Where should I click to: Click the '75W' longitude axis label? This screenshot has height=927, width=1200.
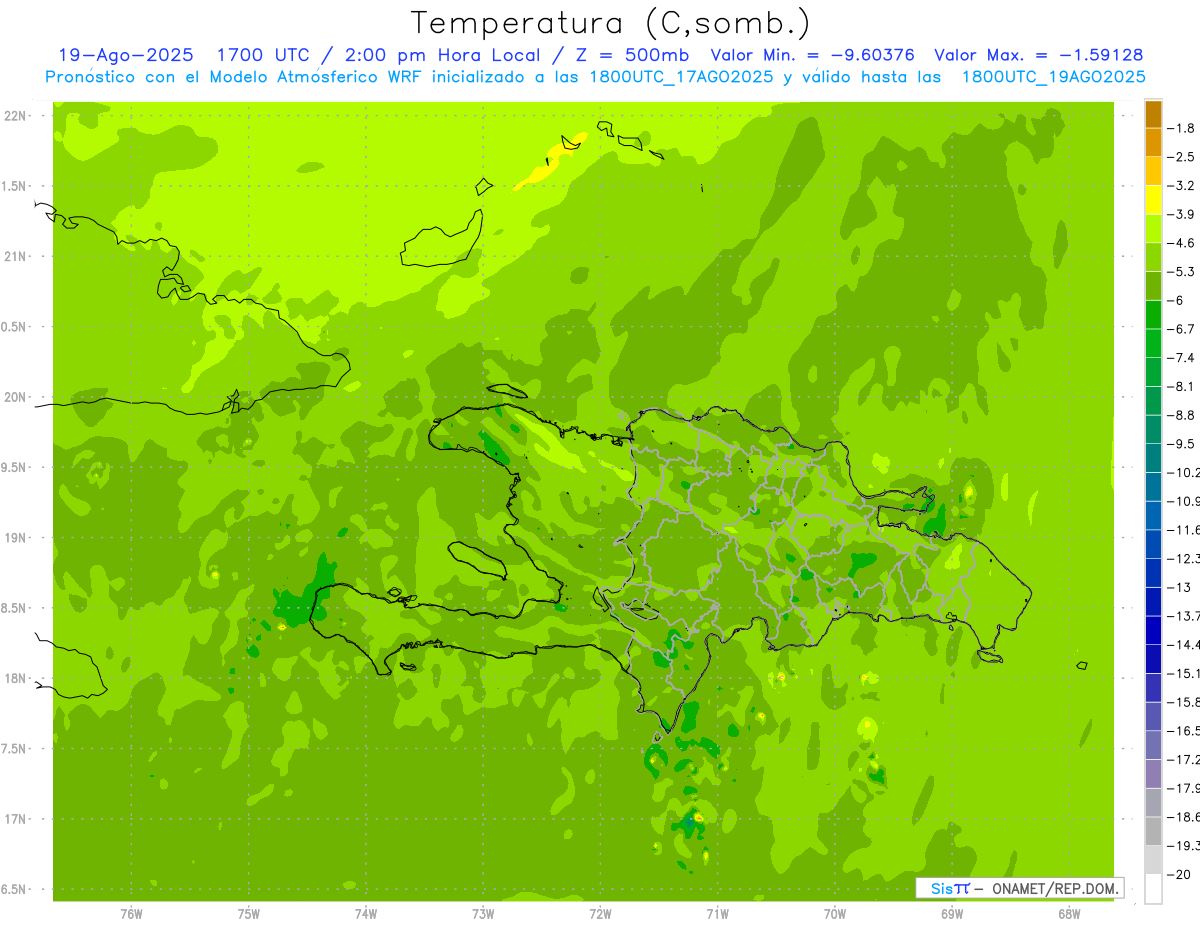coord(248,914)
